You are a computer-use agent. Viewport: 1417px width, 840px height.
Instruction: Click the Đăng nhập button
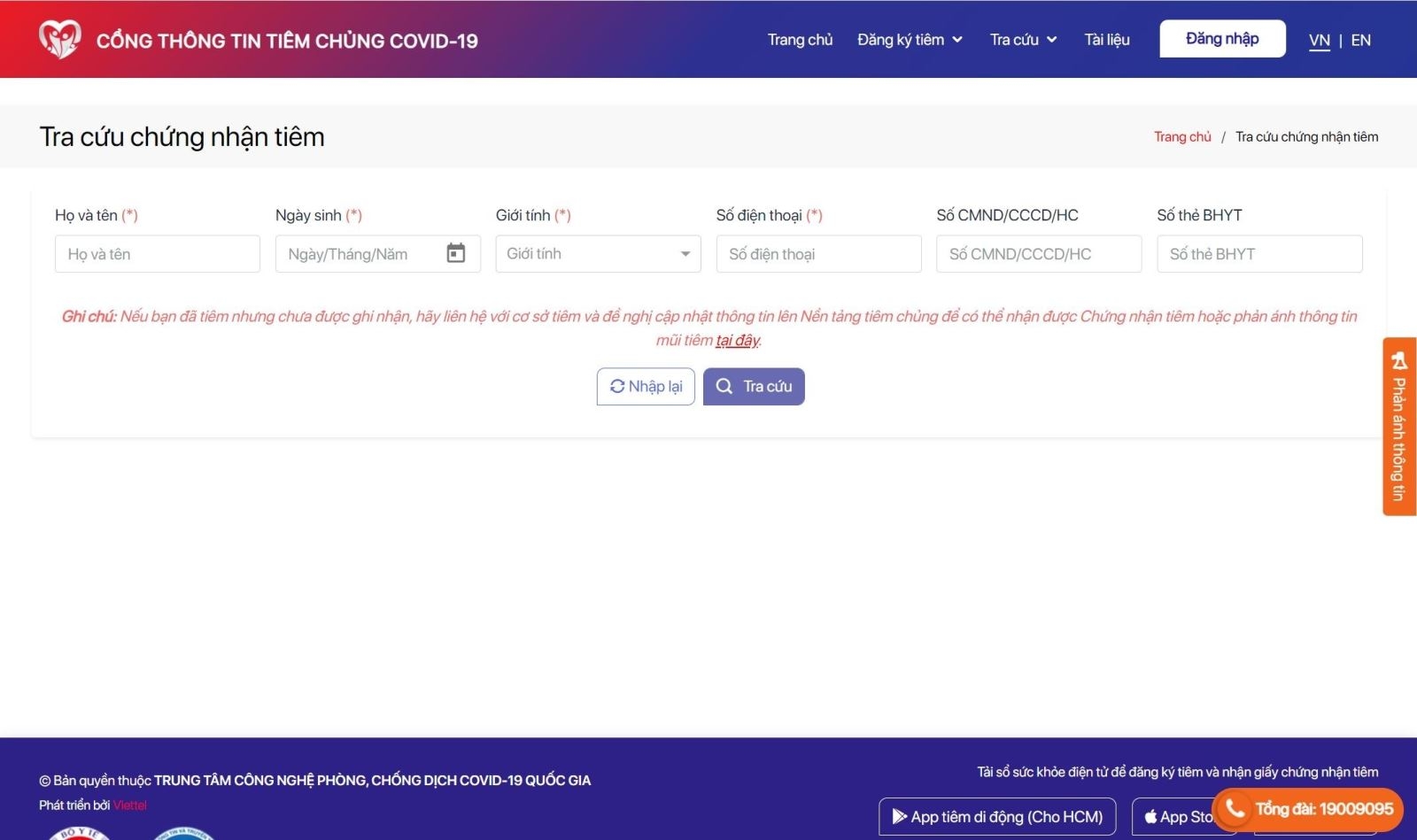(1222, 39)
